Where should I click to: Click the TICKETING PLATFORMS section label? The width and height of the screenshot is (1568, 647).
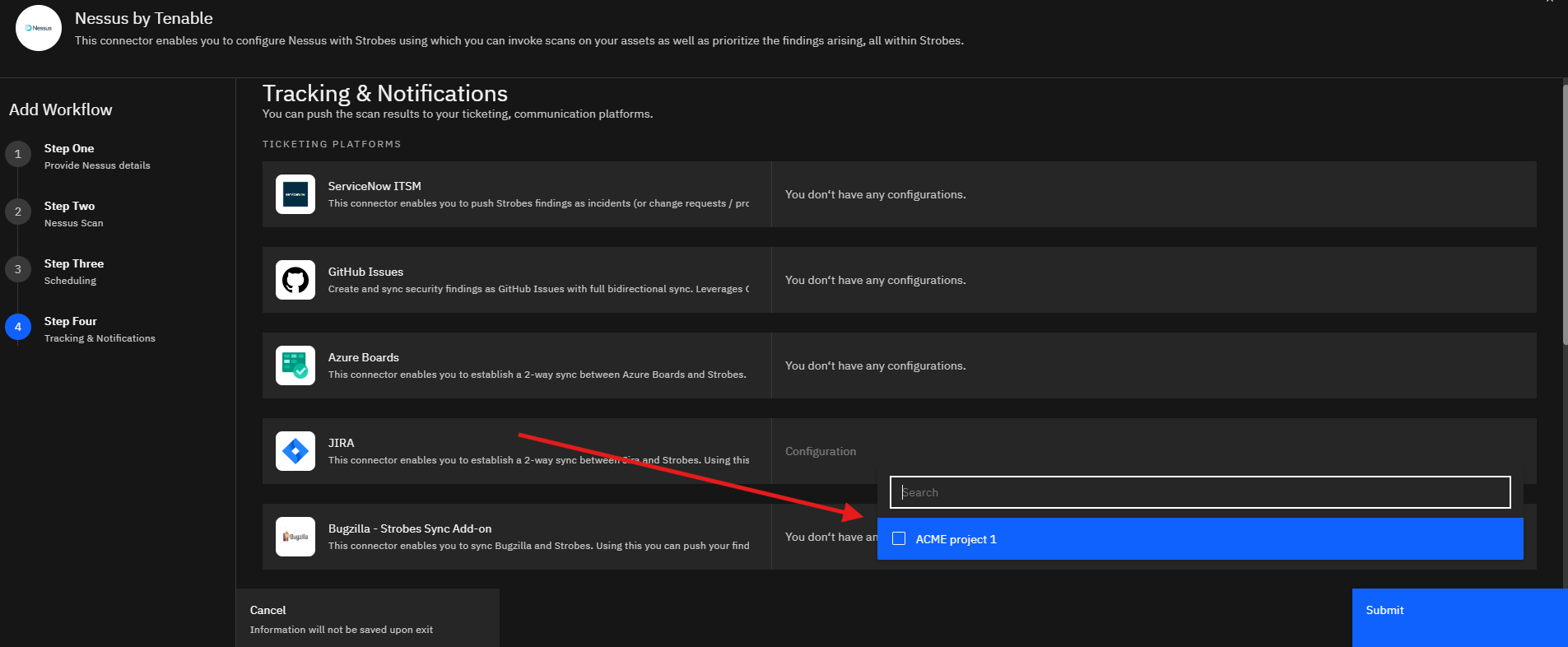(332, 144)
